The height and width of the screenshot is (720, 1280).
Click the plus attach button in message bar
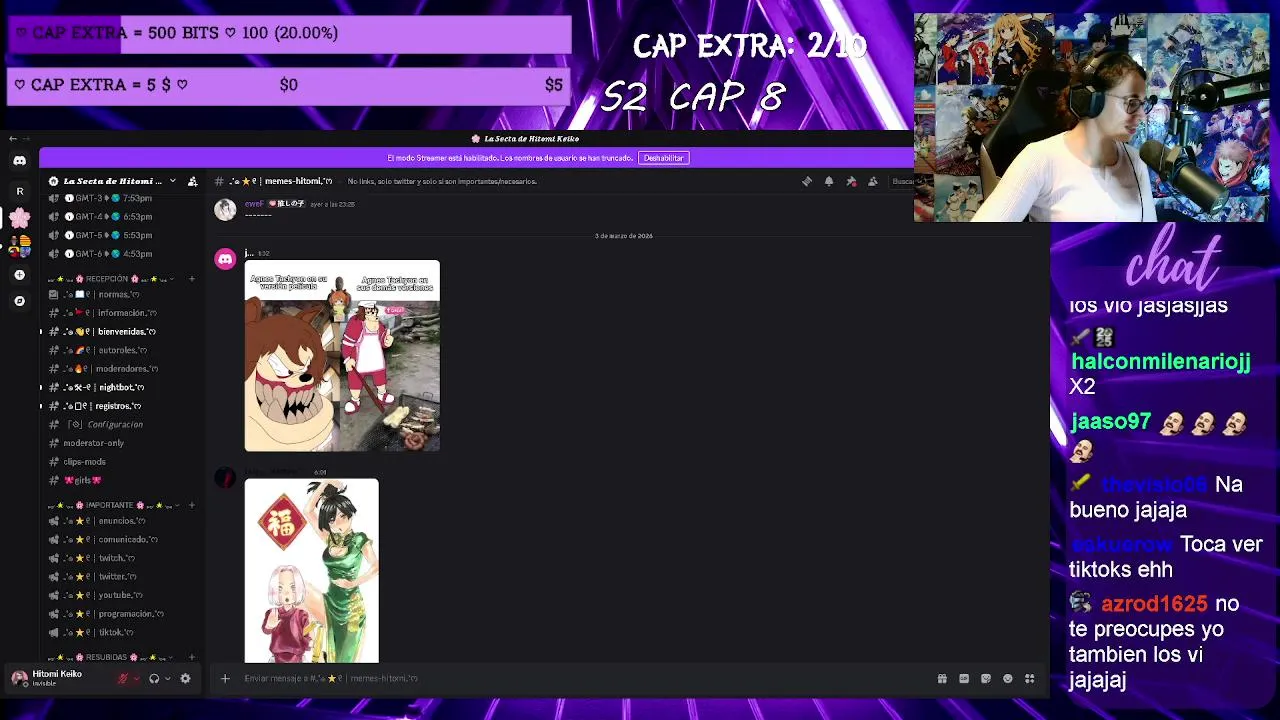click(225, 678)
